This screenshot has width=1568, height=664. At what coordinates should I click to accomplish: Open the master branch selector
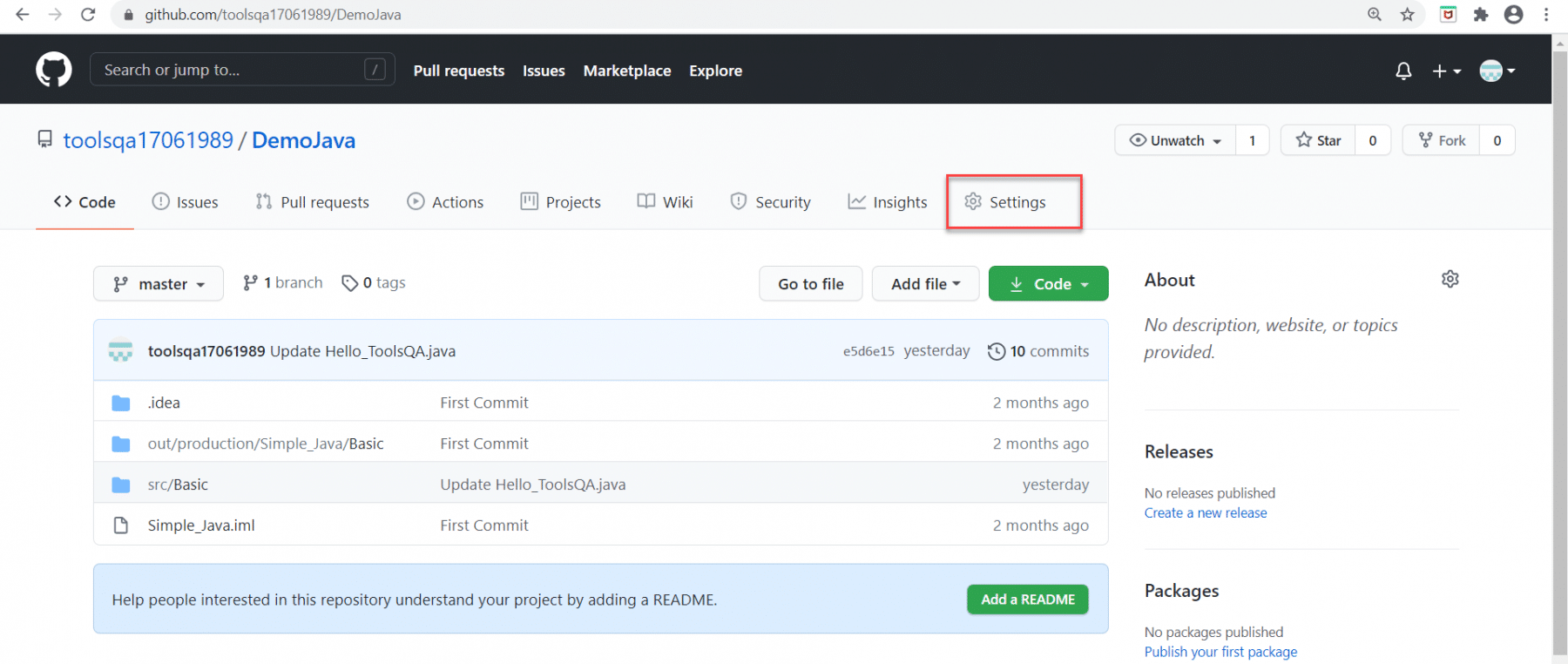pyautogui.click(x=159, y=283)
